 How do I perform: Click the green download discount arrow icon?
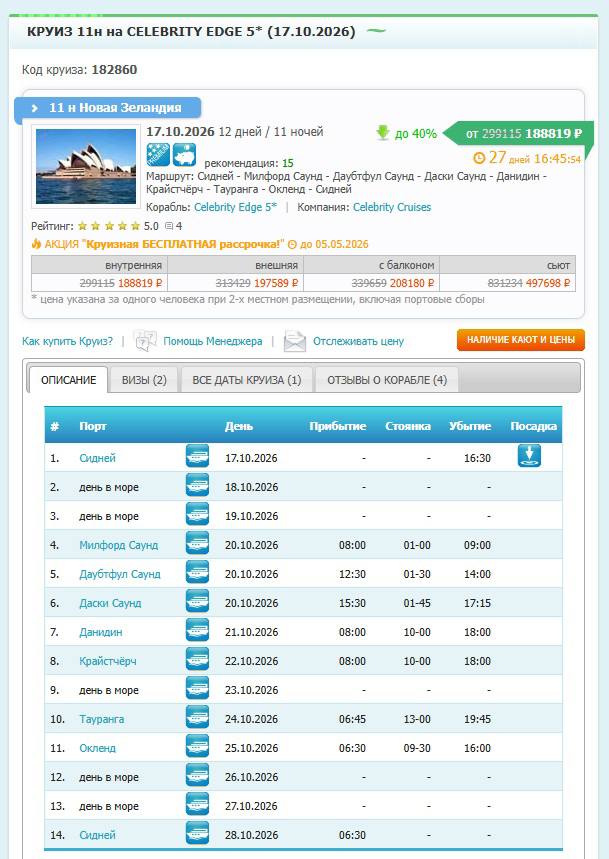pos(383,133)
